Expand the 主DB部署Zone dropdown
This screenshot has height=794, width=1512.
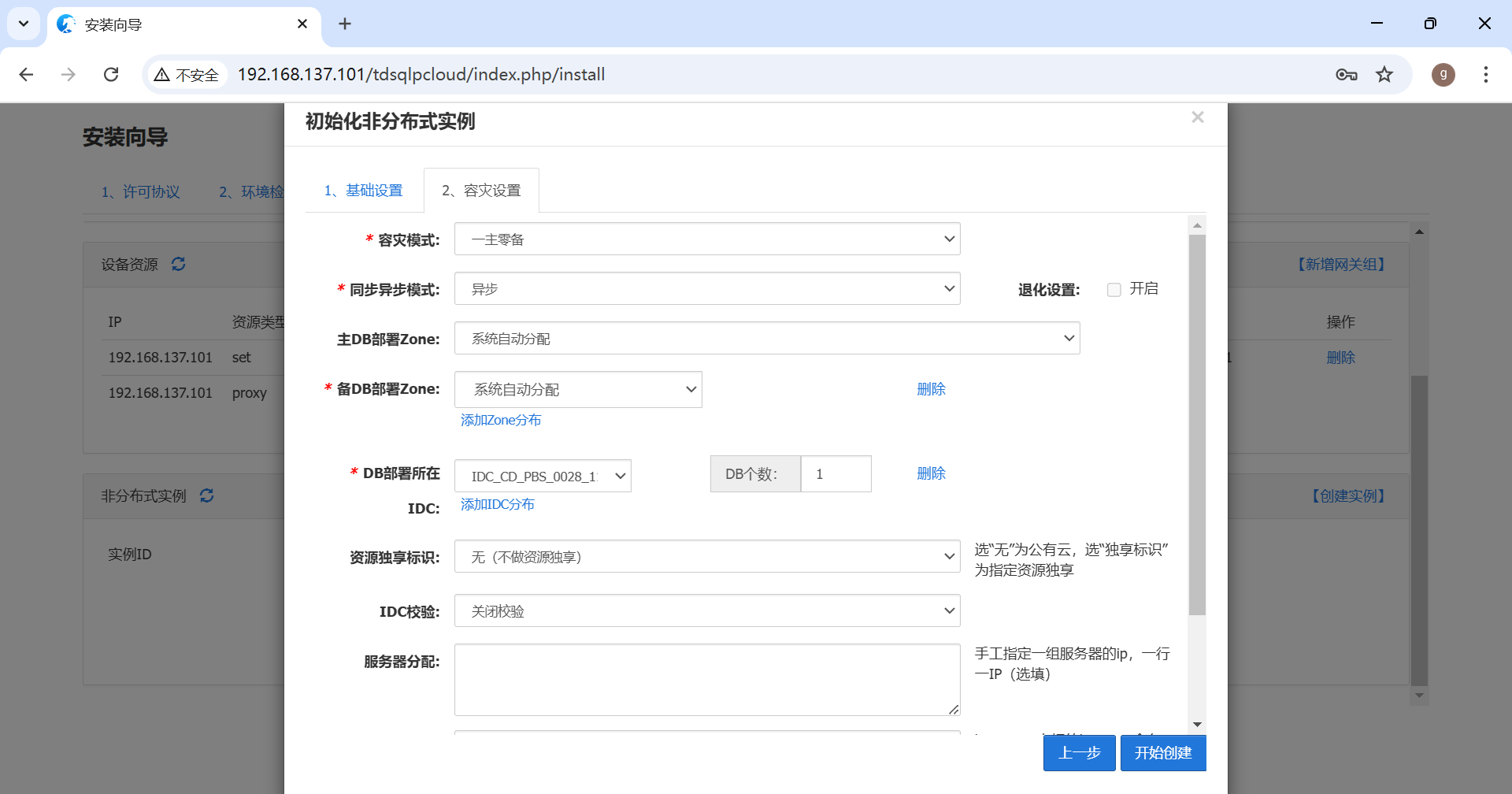tap(767, 338)
